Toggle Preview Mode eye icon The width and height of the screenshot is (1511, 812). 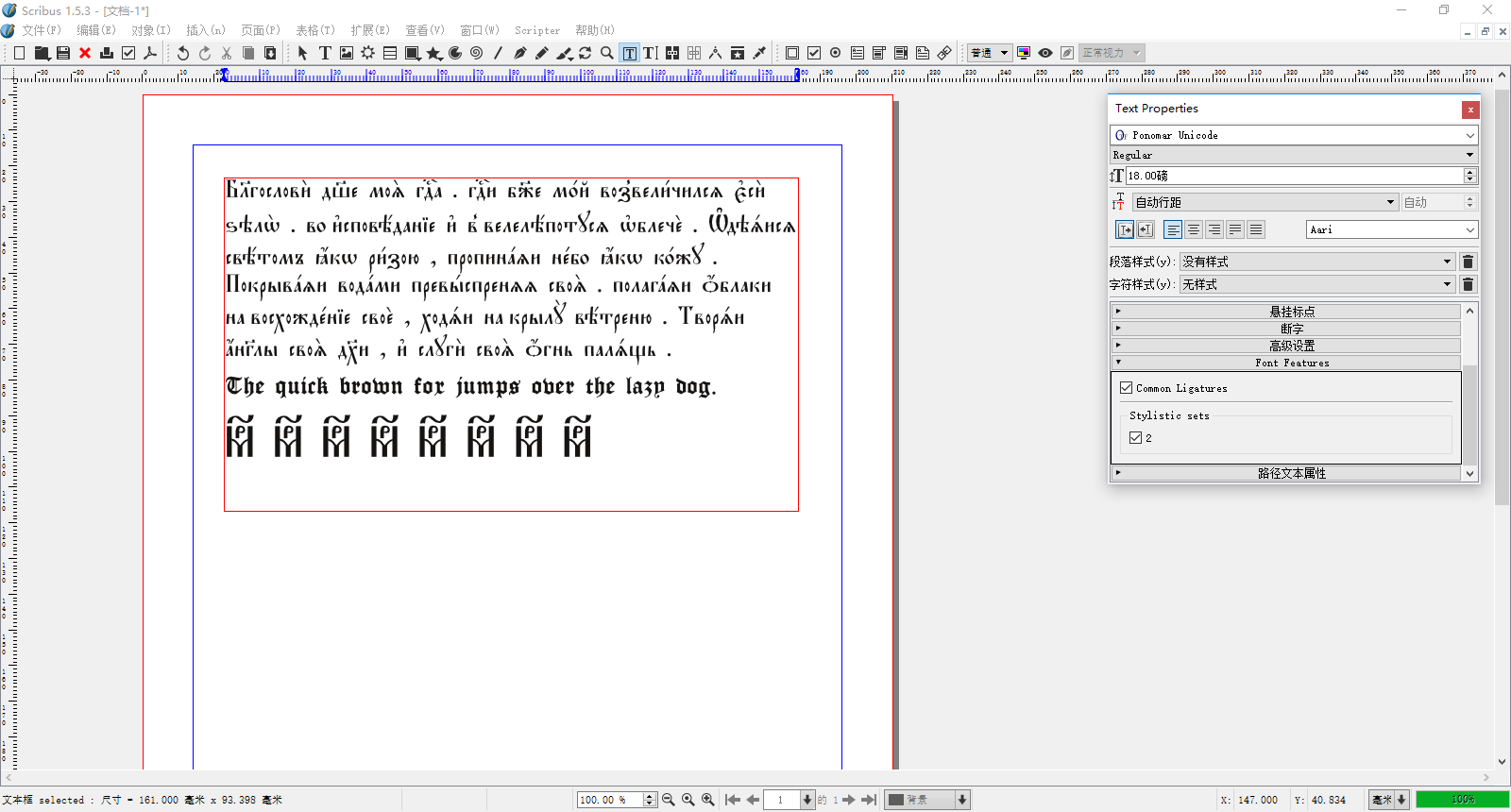coord(1045,53)
